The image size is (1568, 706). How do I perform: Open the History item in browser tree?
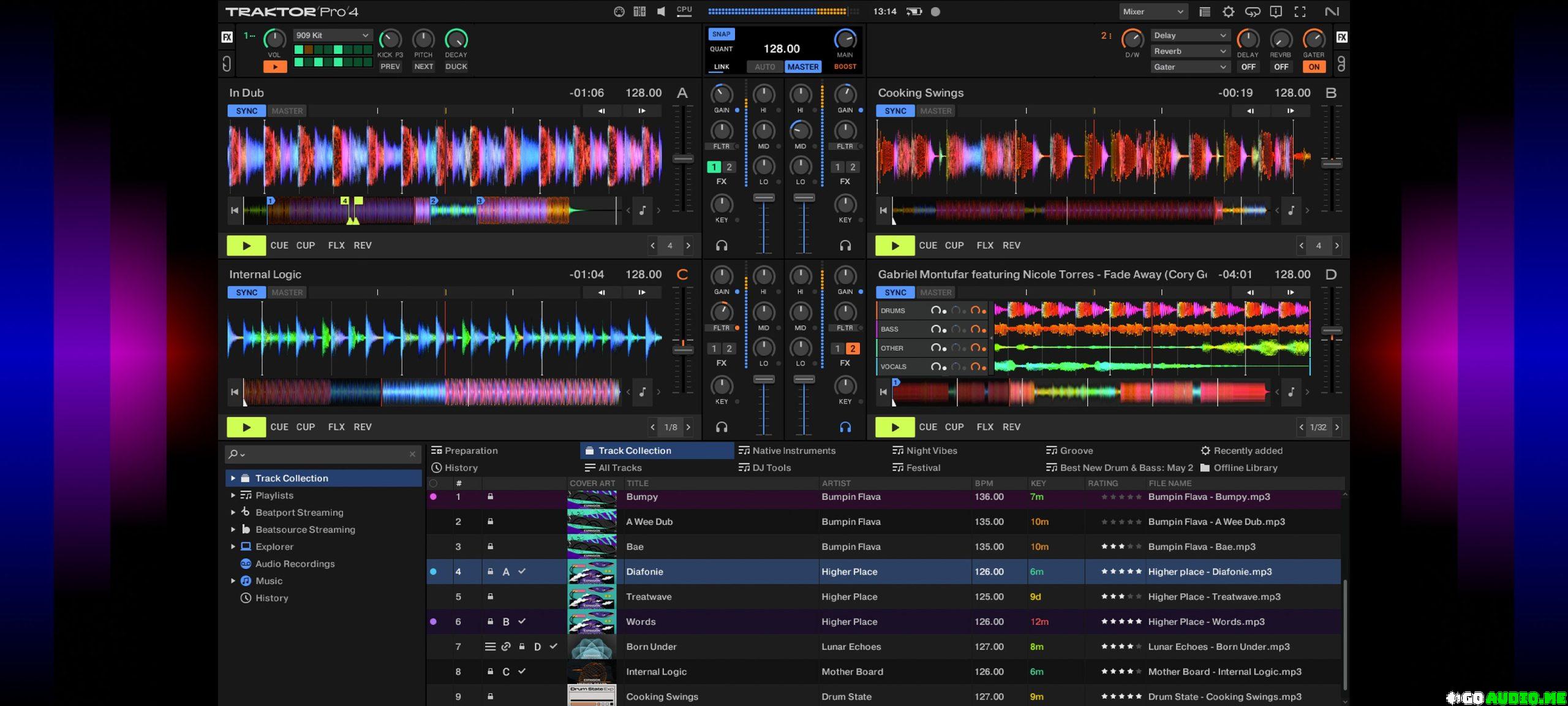(272, 598)
